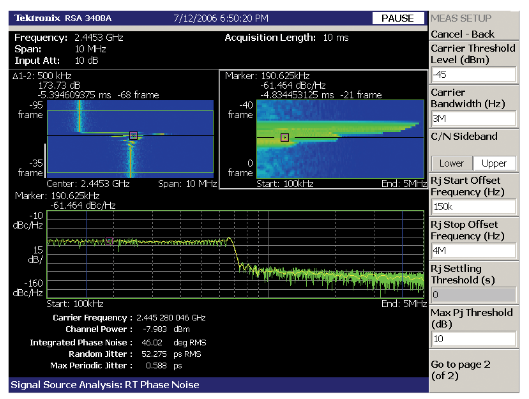Click the Max Periodic Jitter value
The width and height of the screenshot is (529, 399).
156,366
